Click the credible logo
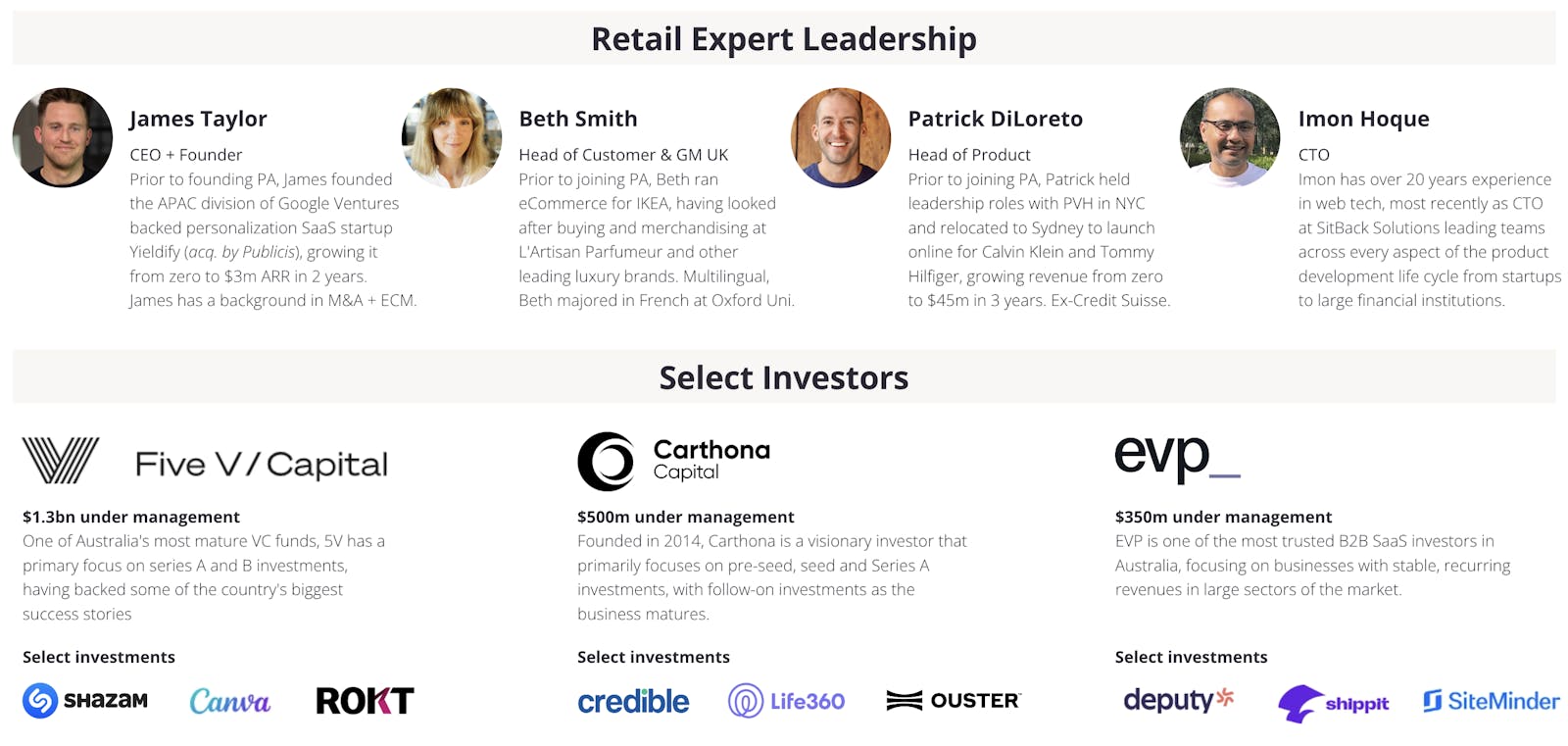The image size is (1568, 746). [633, 701]
